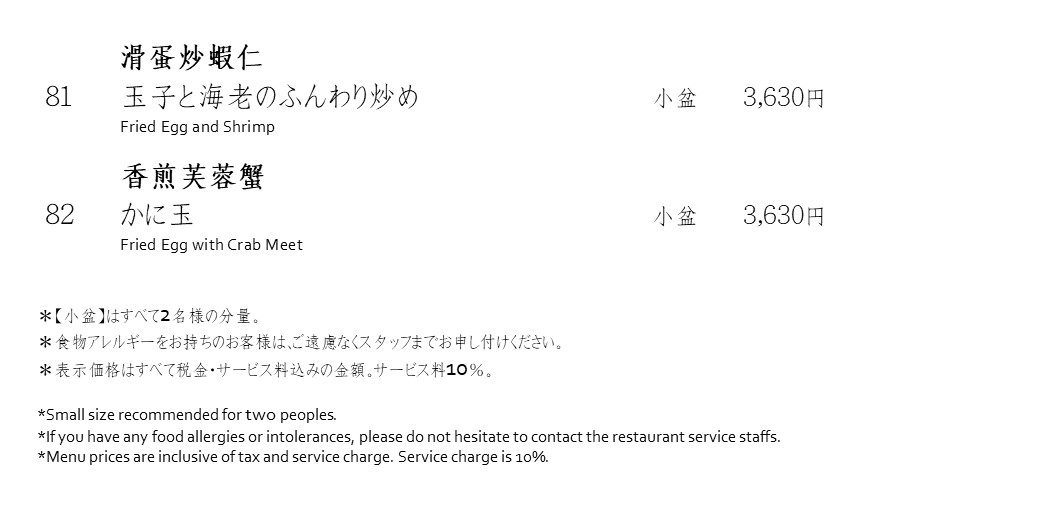Select the Japanese name 玉子と海老のふんわり炒め

(269, 98)
